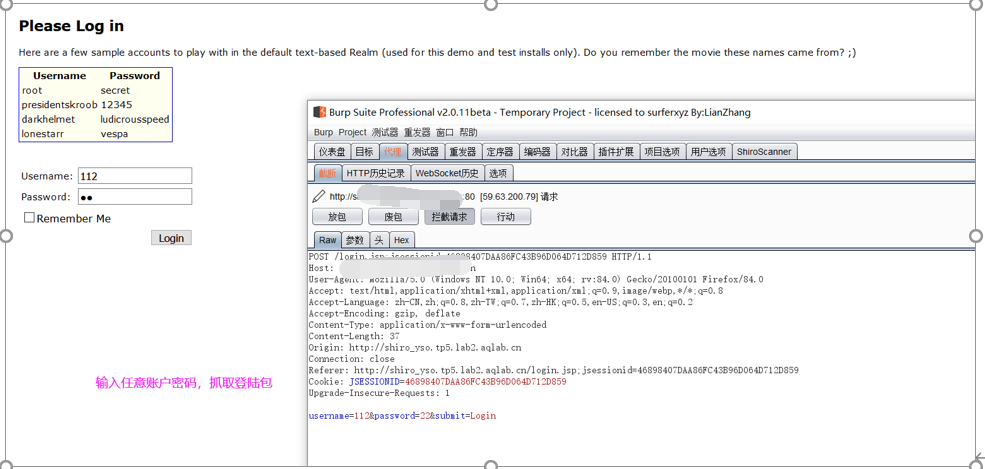Image resolution: width=985 pixels, height=469 pixels.
Task: Click into the Password input field
Action: [x=134, y=197]
